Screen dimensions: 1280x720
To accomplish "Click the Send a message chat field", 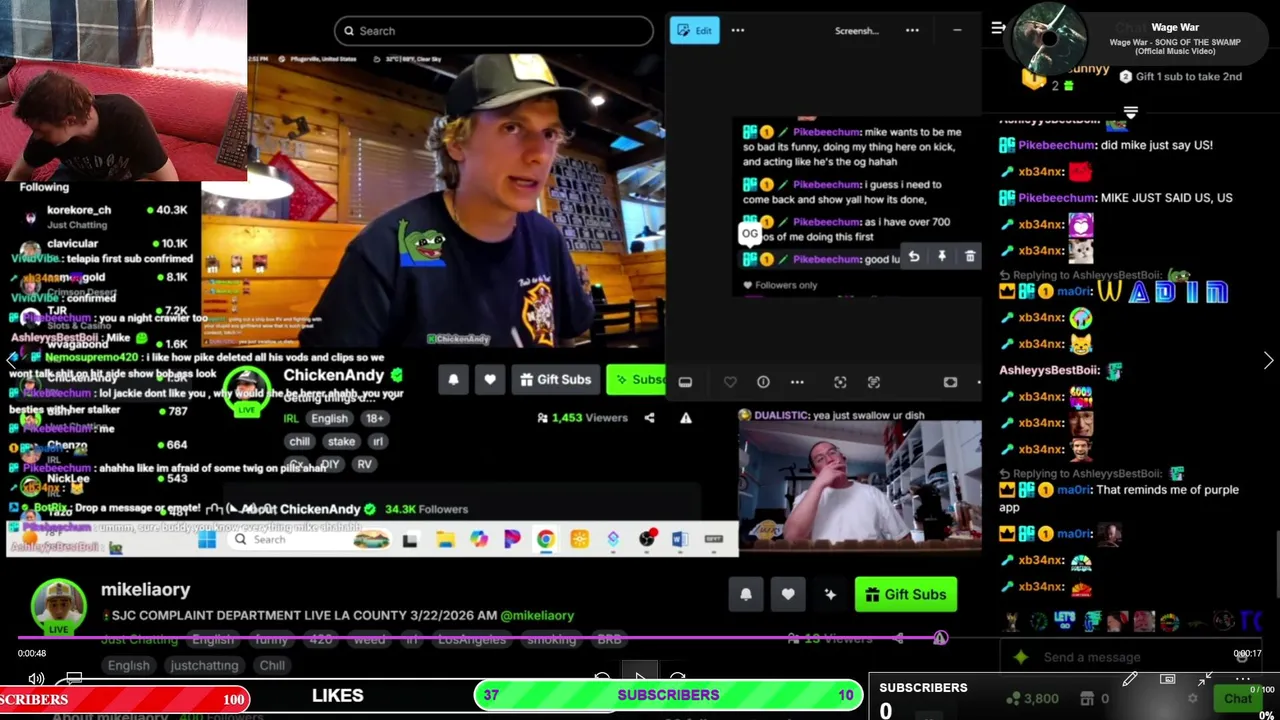I will point(1130,657).
